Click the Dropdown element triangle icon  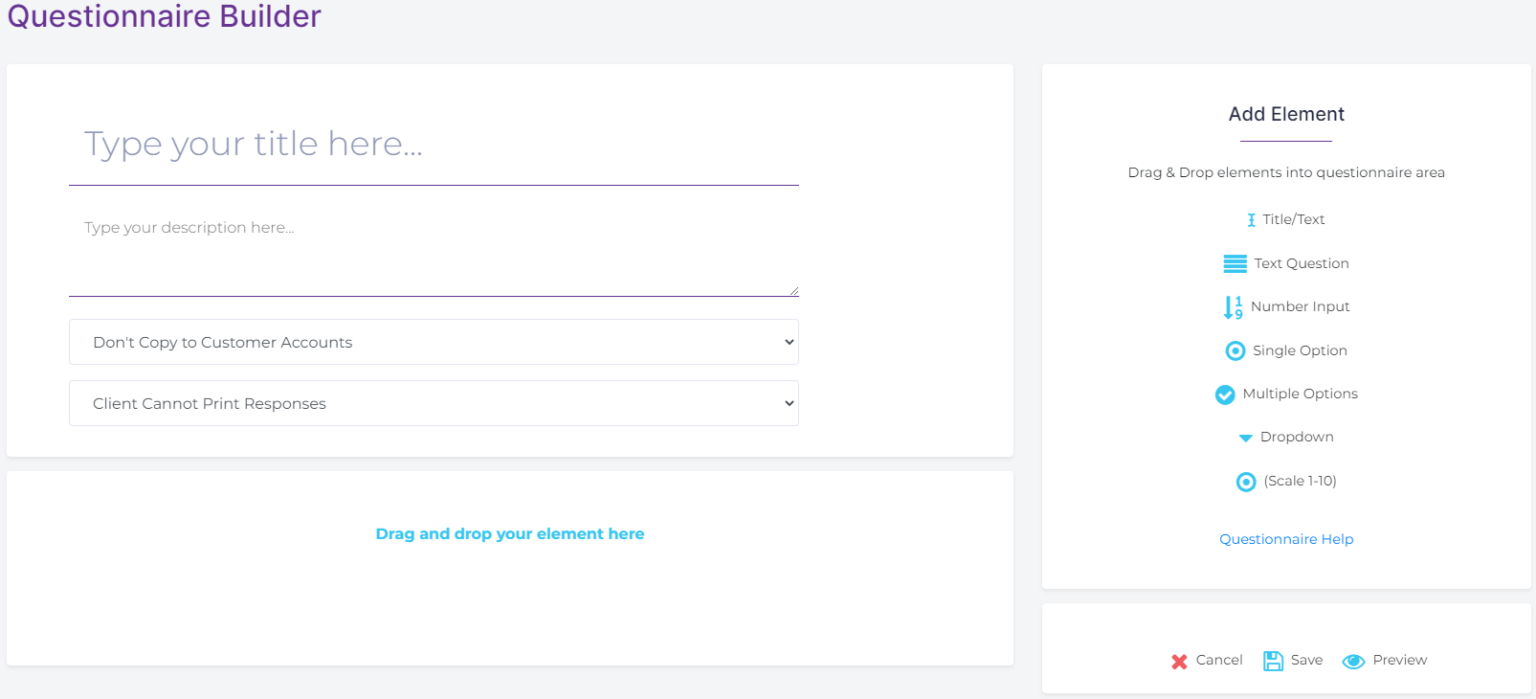pyautogui.click(x=1245, y=437)
